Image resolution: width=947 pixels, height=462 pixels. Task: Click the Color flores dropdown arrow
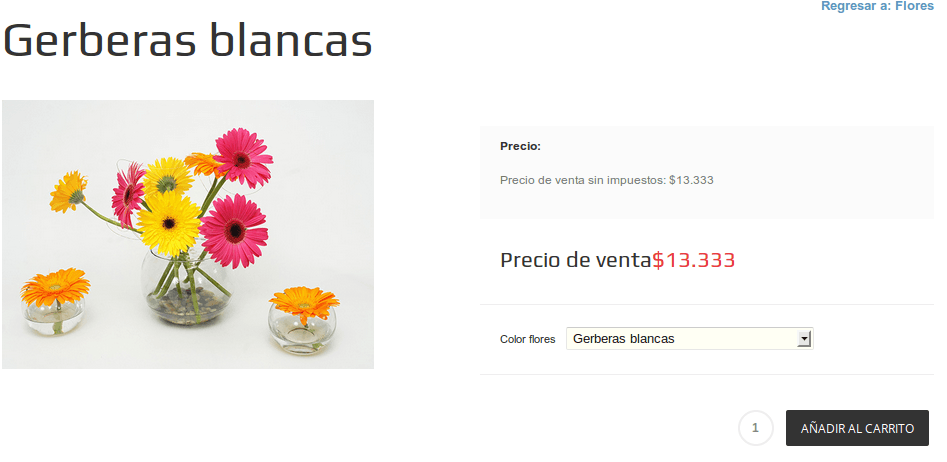(x=803, y=339)
